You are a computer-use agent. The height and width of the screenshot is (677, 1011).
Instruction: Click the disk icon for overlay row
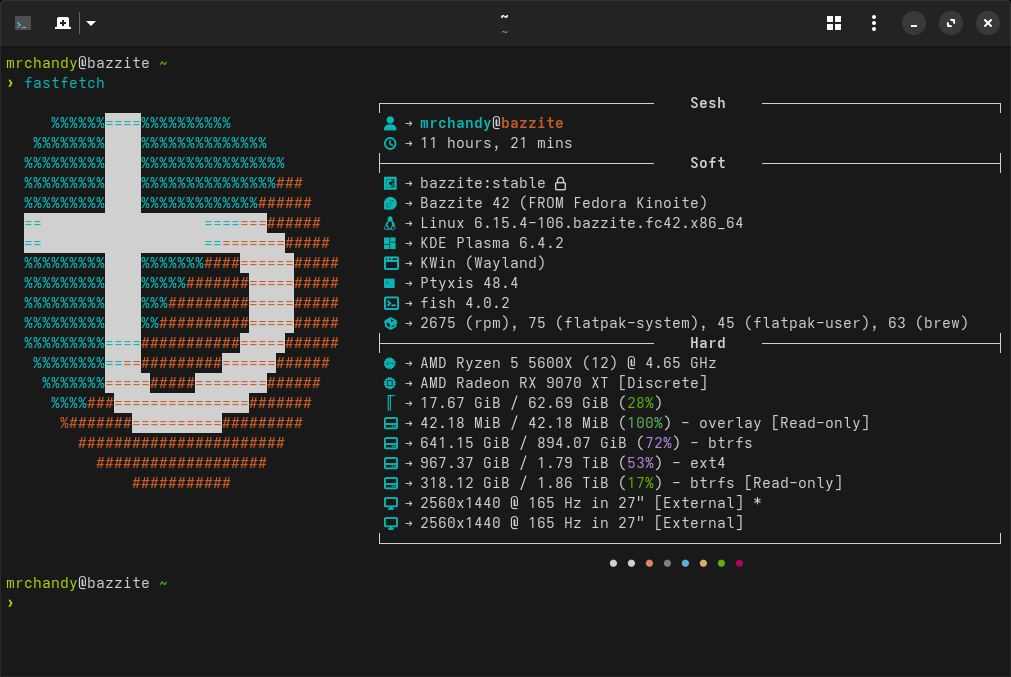(x=391, y=423)
